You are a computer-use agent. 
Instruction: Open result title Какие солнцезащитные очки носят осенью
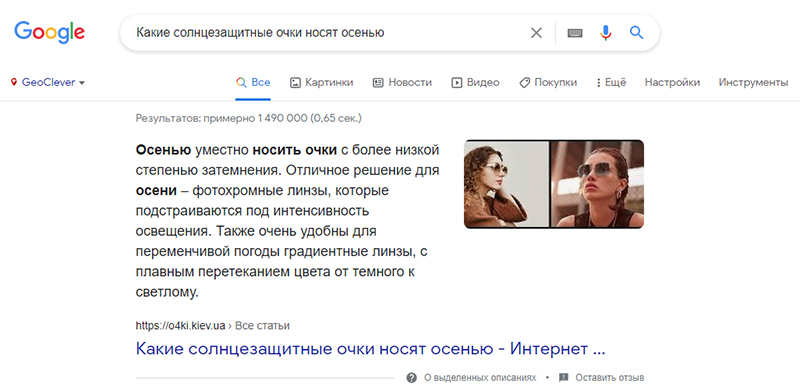pyautogui.click(x=370, y=349)
